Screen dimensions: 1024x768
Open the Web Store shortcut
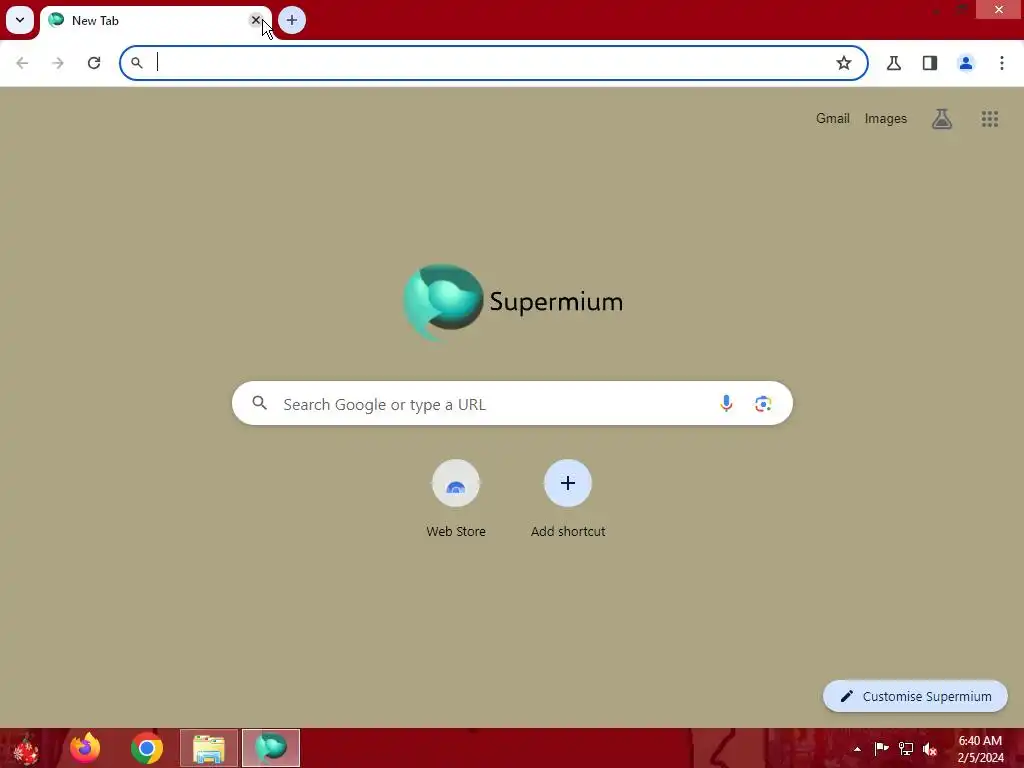pyautogui.click(x=456, y=500)
